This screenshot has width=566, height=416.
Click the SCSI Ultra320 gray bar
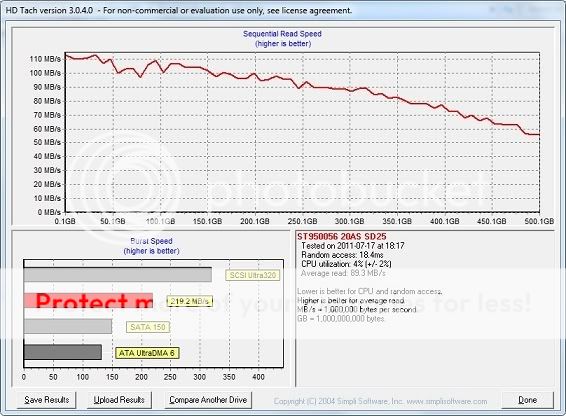point(118,275)
